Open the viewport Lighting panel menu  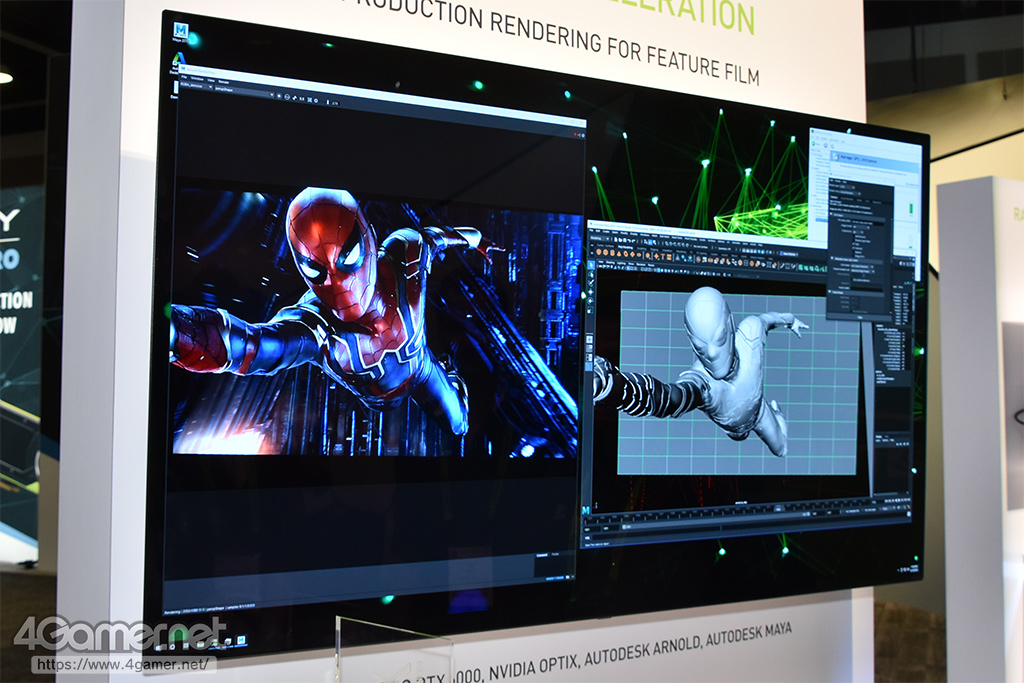[621, 263]
